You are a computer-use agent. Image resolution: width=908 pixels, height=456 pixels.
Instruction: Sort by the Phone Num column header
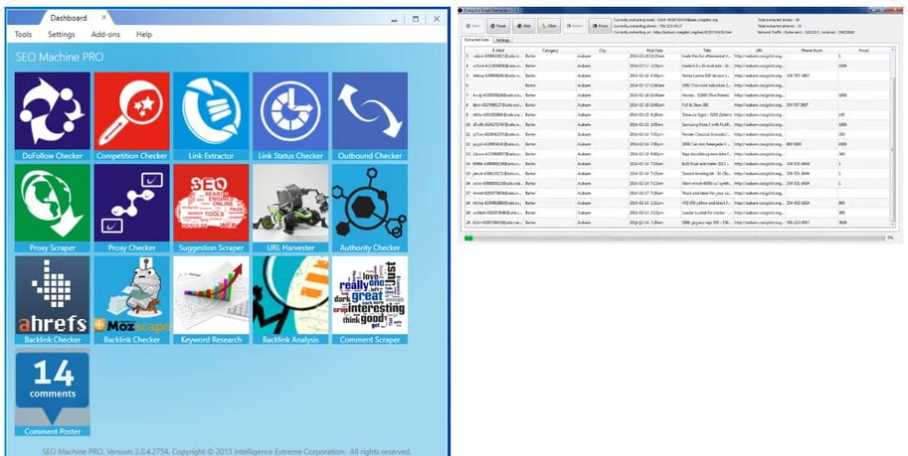pos(811,50)
